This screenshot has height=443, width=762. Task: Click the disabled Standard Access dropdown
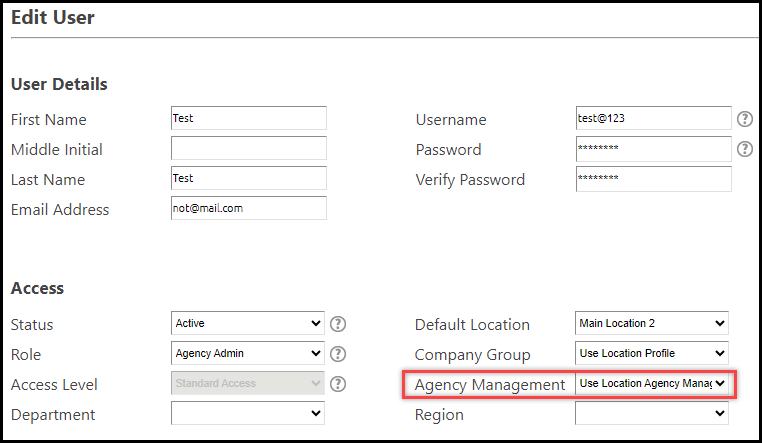(248, 384)
